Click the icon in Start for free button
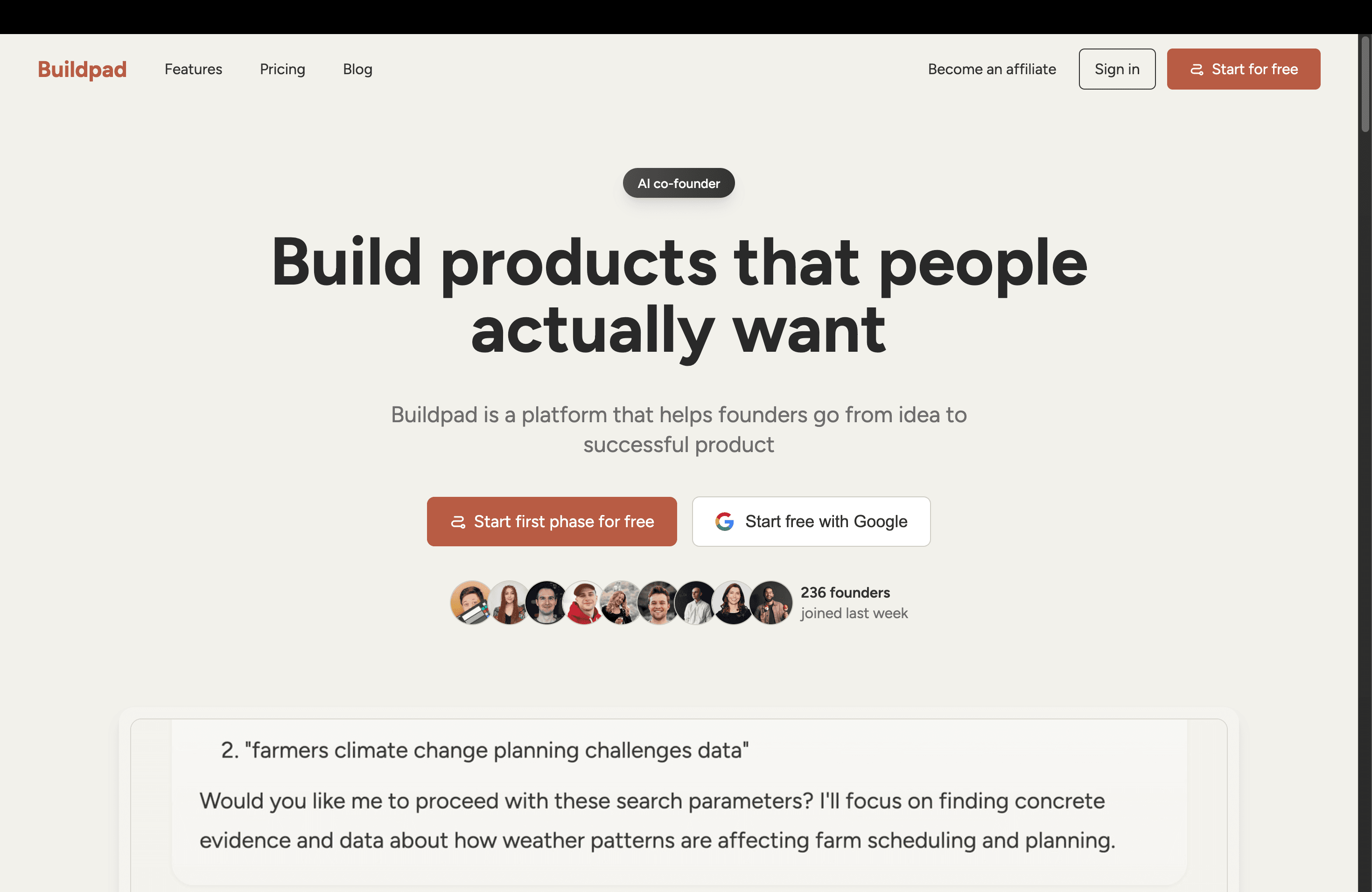The width and height of the screenshot is (1372, 892). point(1197,70)
